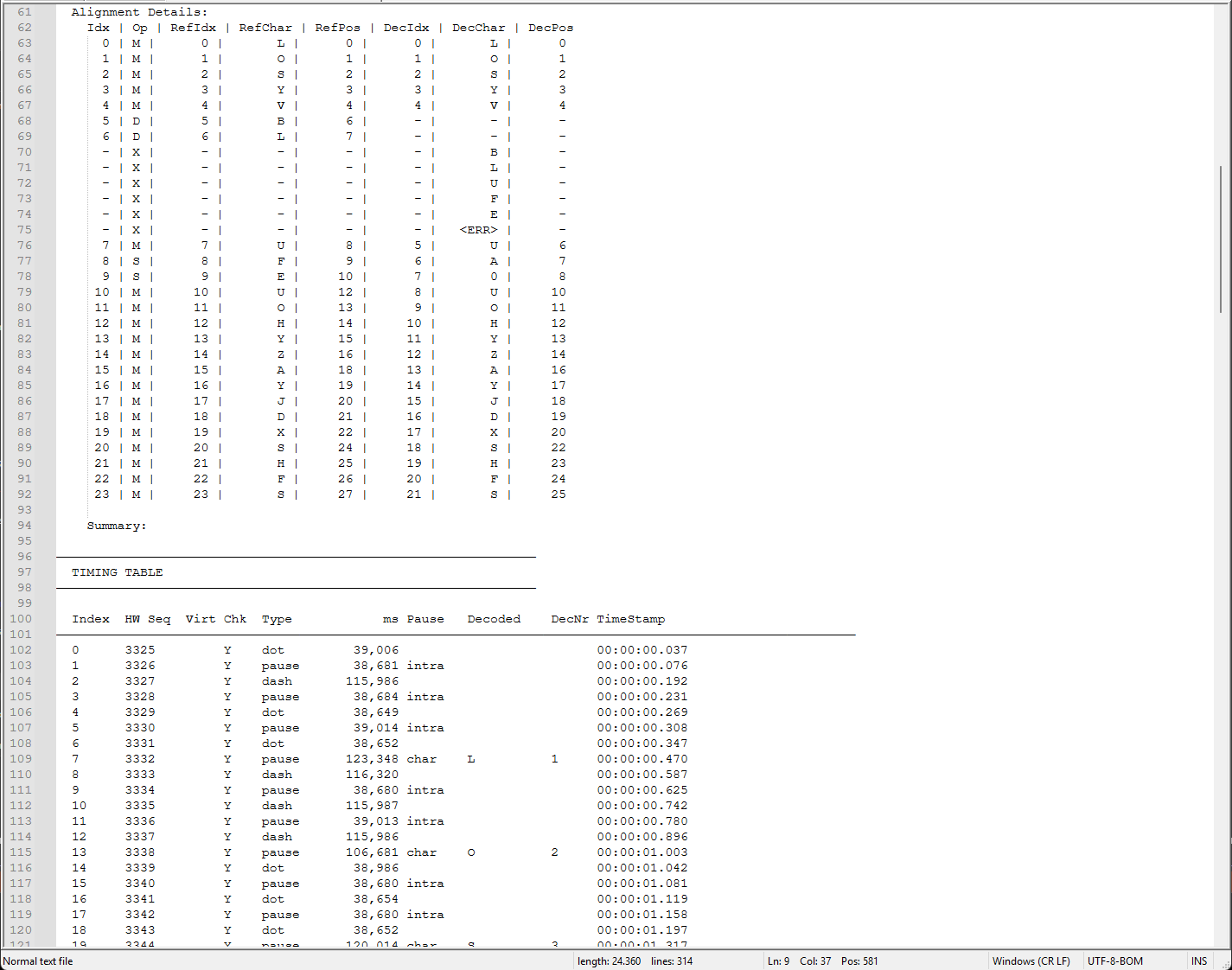Click the vertical scrollbar thumb on the right edge
Viewport: 1232px width, 970px height.
click(1221, 239)
